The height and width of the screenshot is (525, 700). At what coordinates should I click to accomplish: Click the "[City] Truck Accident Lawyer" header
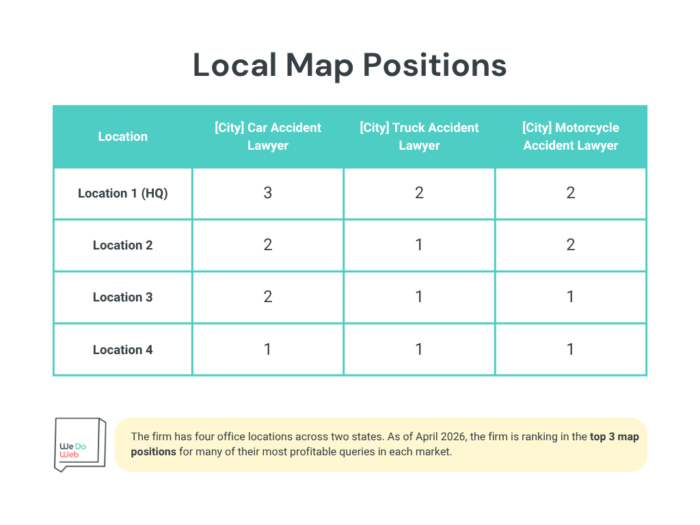click(x=419, y=137)
